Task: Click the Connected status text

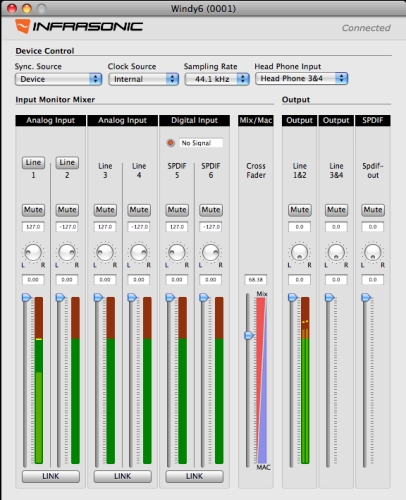Action: (366, 28)
